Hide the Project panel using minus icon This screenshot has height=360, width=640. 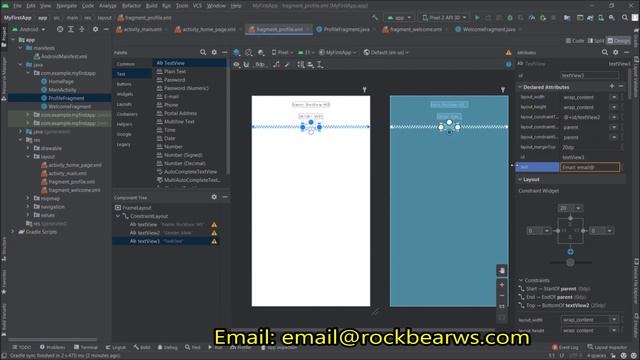[106, 29]
